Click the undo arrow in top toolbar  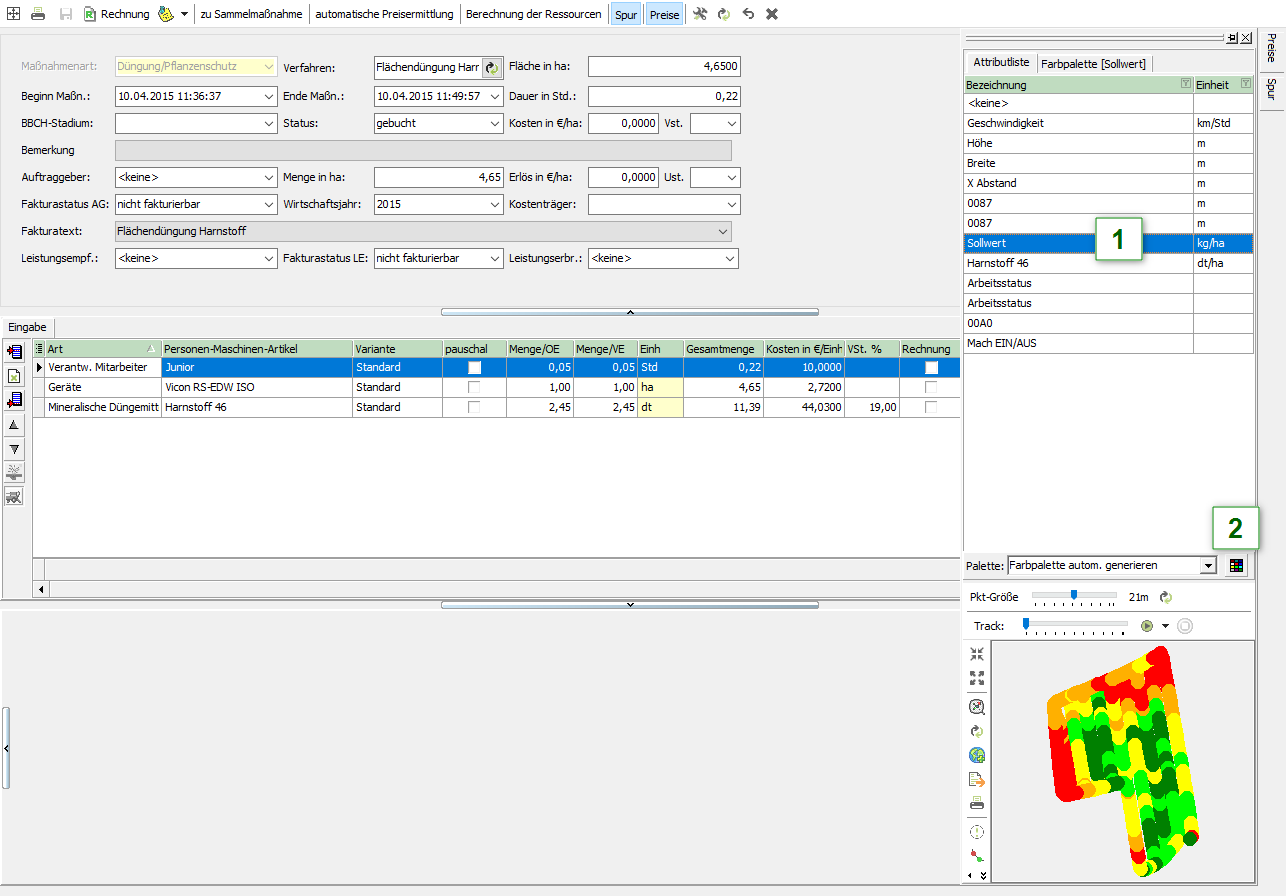(x=748, y=14)
